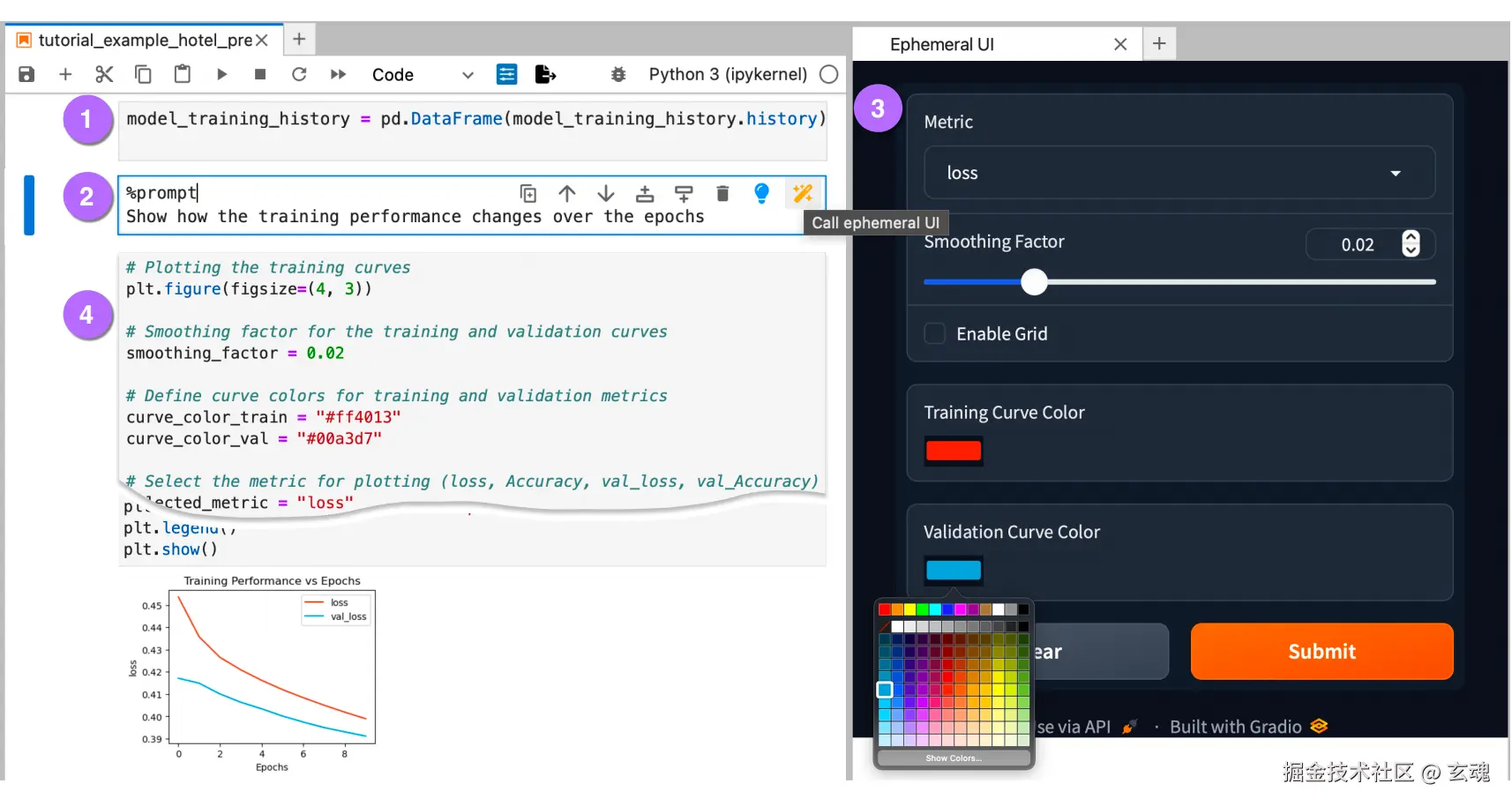Call ephemeral UI with the magic wand
The width and height of the screenshot is (1512, 806).
pyautogui.click(x=803, y=194)
